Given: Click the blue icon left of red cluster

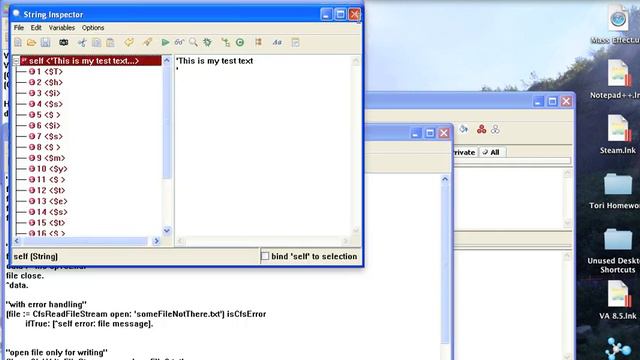Looking at the screenshot, I should click(464, 129).
